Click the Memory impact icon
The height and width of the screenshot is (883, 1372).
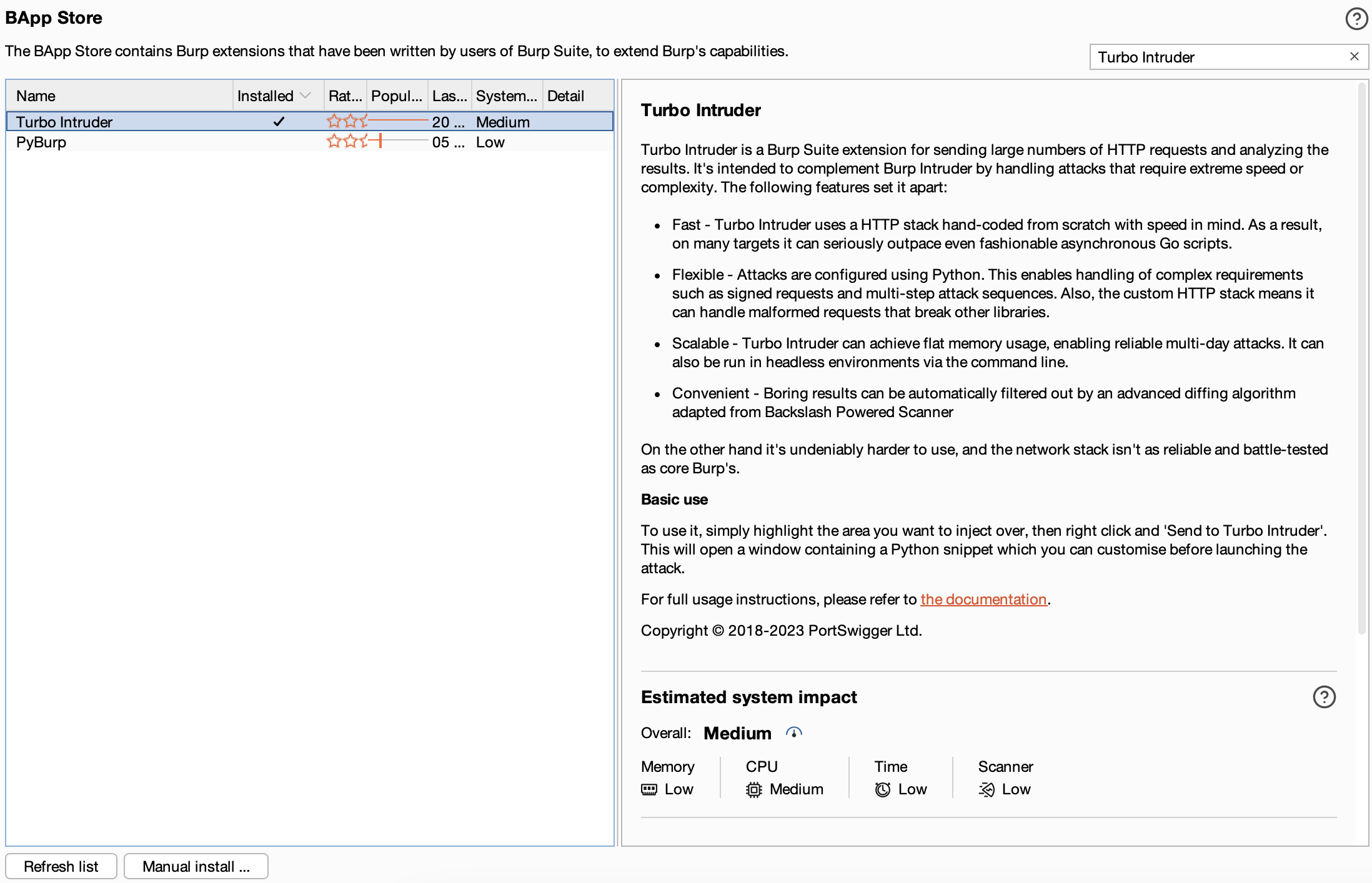coord(649,790)
